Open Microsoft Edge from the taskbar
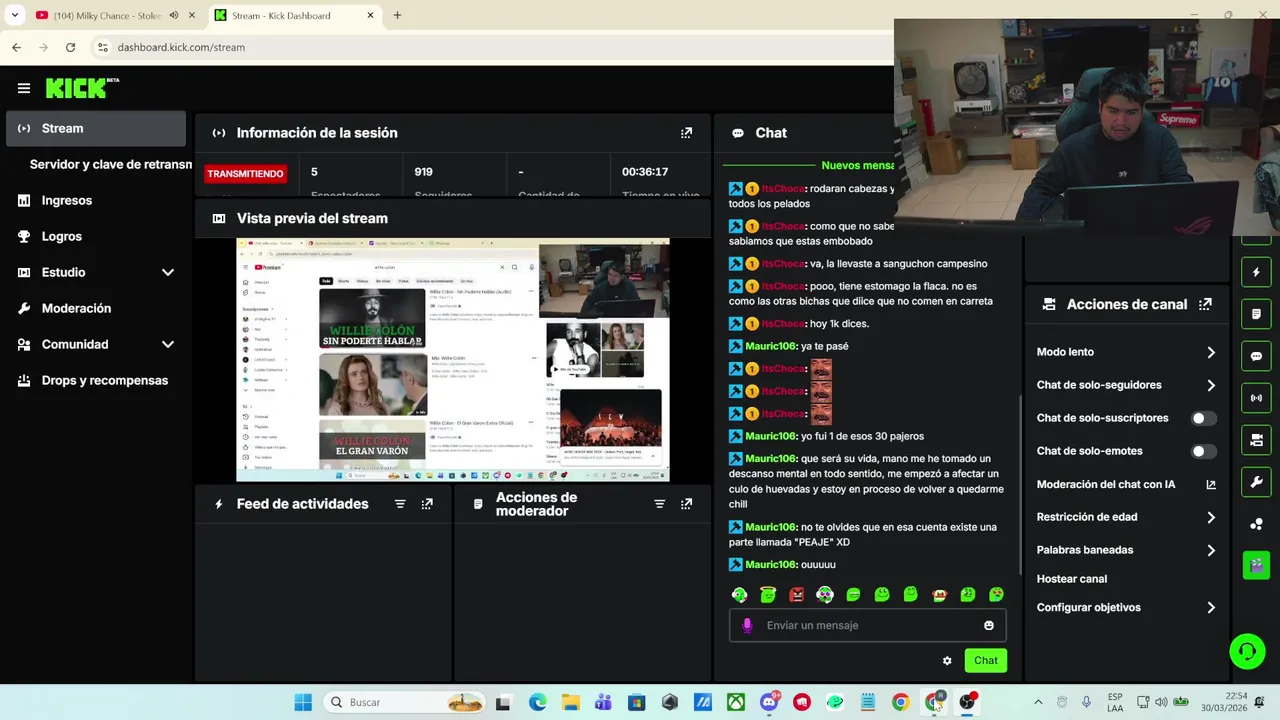 537,702
